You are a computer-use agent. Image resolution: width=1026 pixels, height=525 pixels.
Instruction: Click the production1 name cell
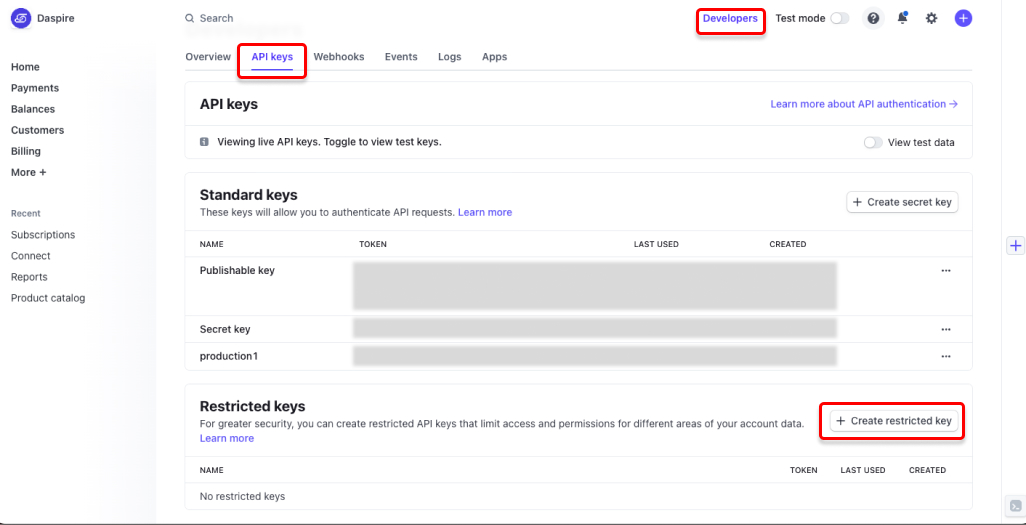coord(227,356)
